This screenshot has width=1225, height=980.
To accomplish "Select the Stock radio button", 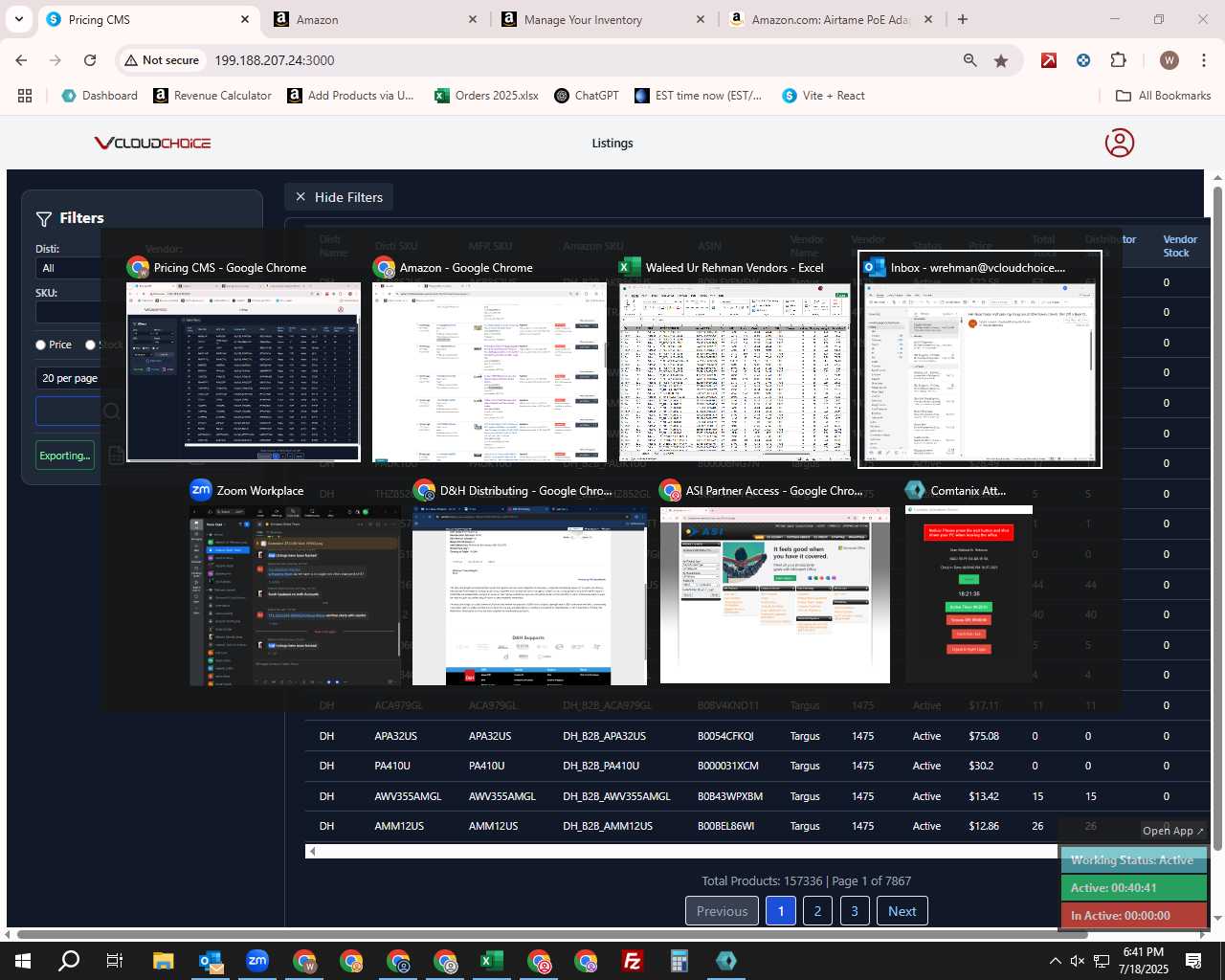I will click(x=91, y=345).
